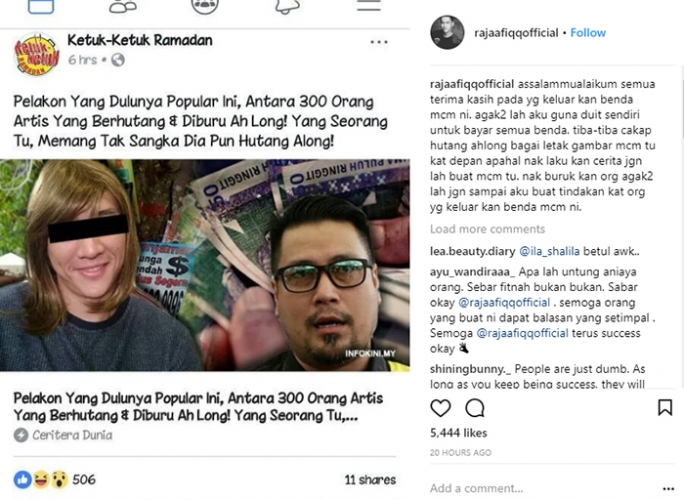Open the Facebook news feed tab icon
Image resolution: width=684 pixels, height=500 pixels.
tap(41, 7)
